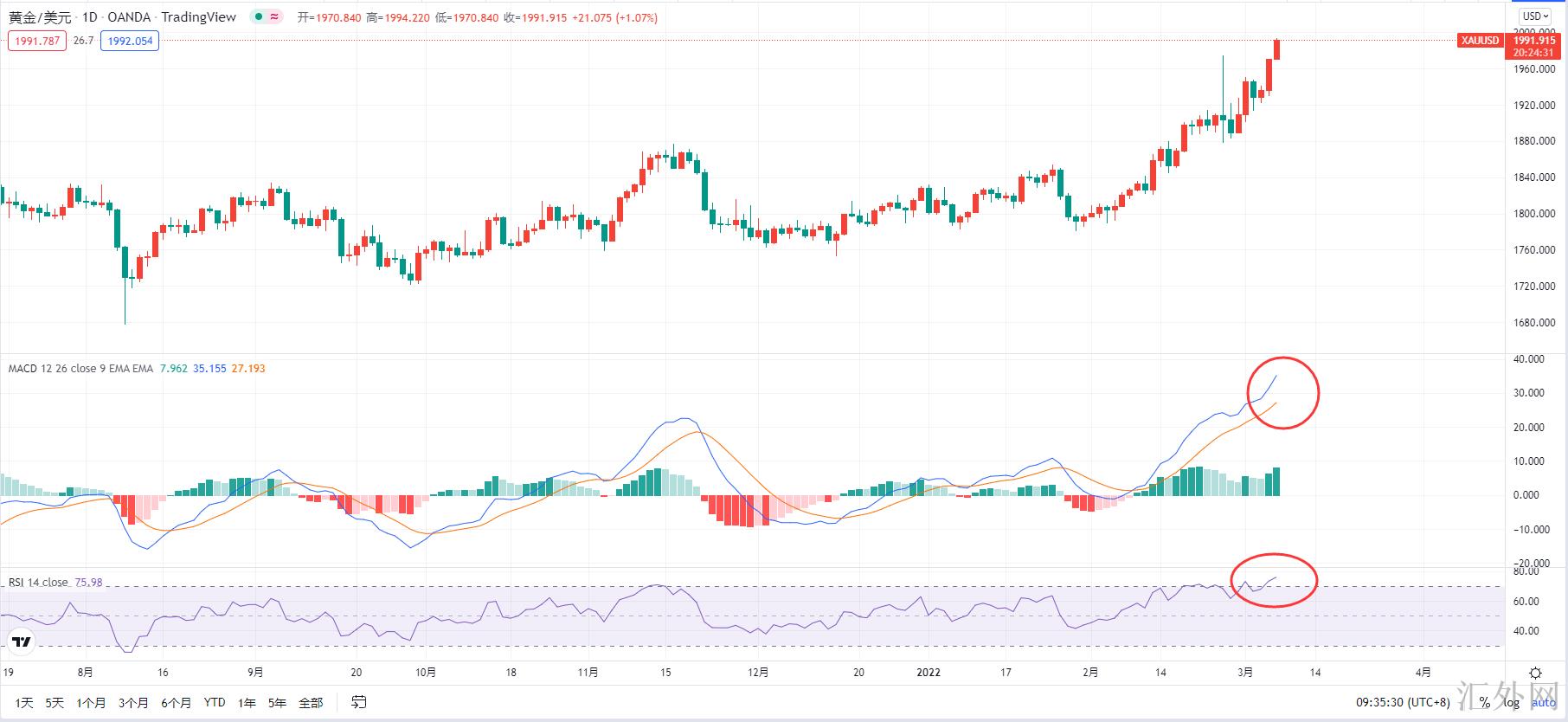This screenshot has width=1568, height=722.
Task: Toggle log scale mode
Action: click(x=1512, y=702)
